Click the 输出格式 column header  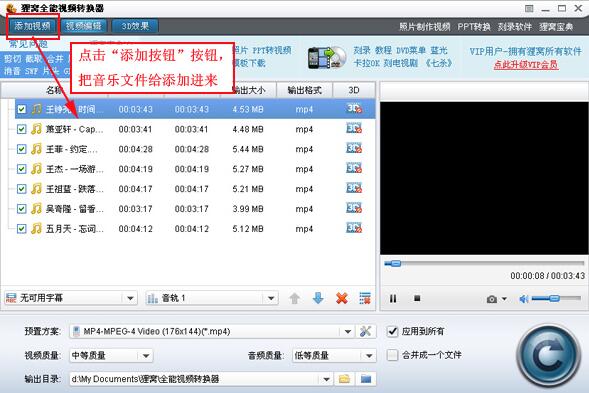(x=305, y=91)
